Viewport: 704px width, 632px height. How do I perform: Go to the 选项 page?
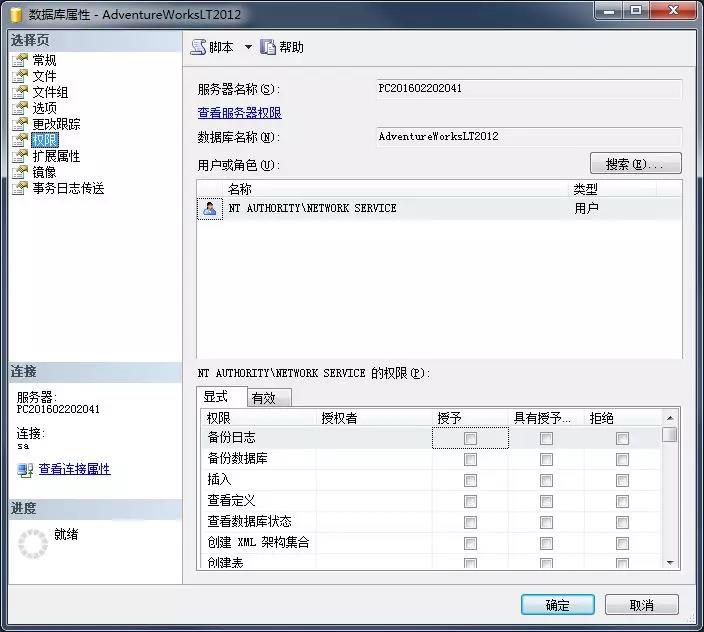[x=44, y=108]
